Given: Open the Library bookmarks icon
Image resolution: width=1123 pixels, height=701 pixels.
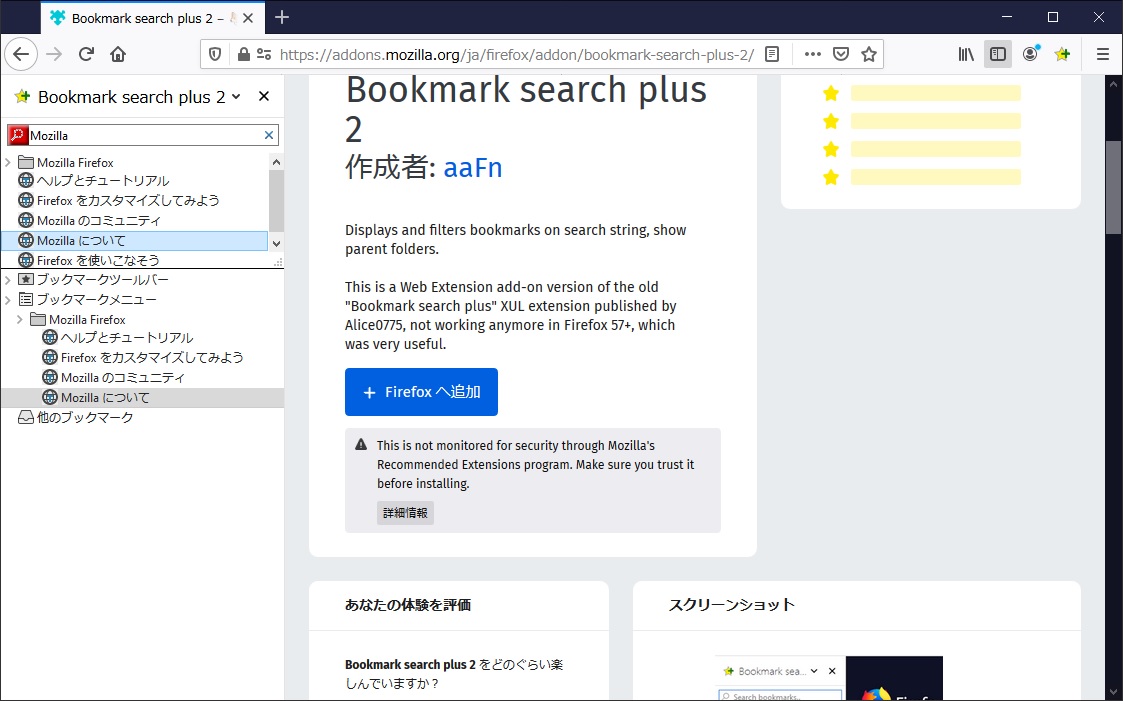Looking at the screenshot, I should [x=966, y=54].
